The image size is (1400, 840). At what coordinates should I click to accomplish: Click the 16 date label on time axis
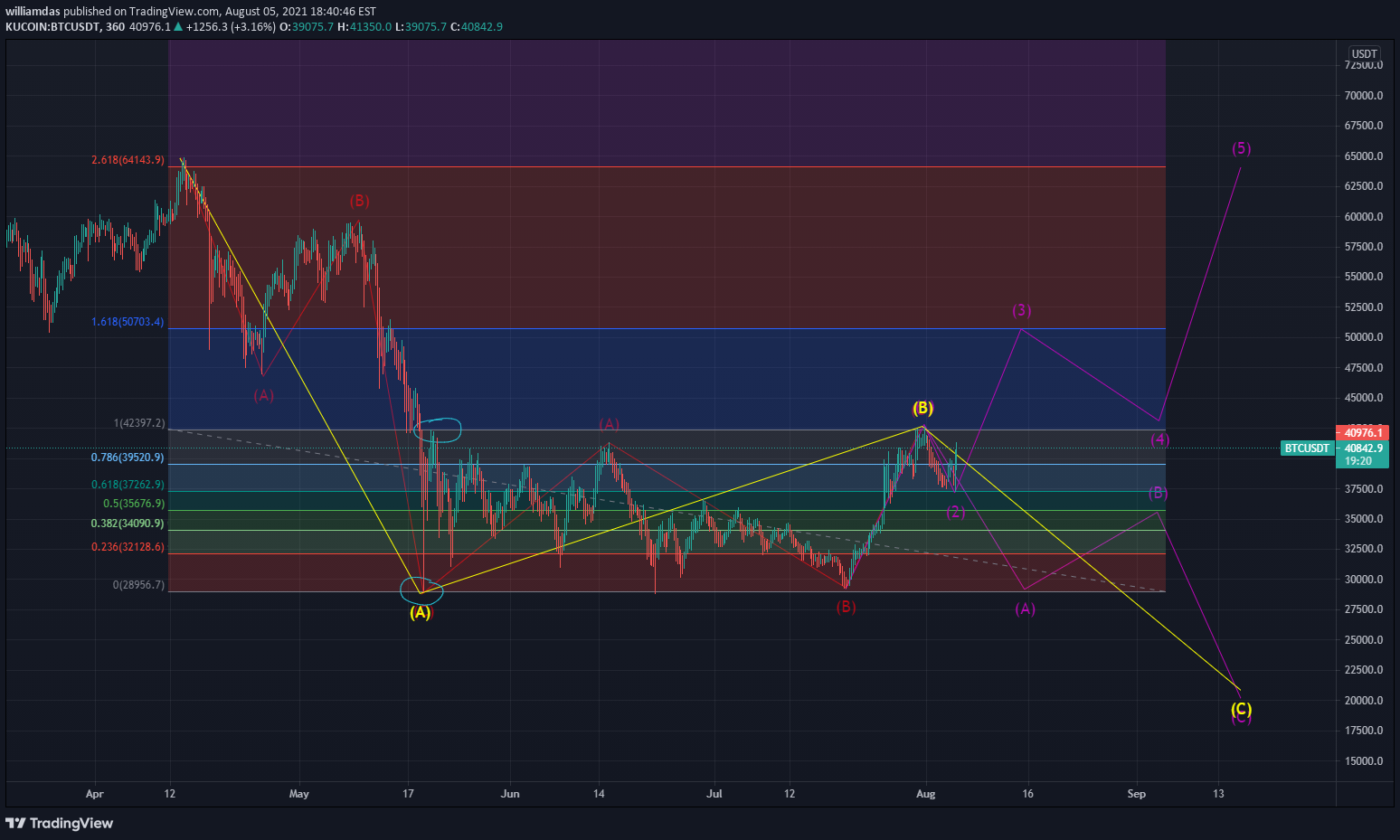[x=1028, y=794]
